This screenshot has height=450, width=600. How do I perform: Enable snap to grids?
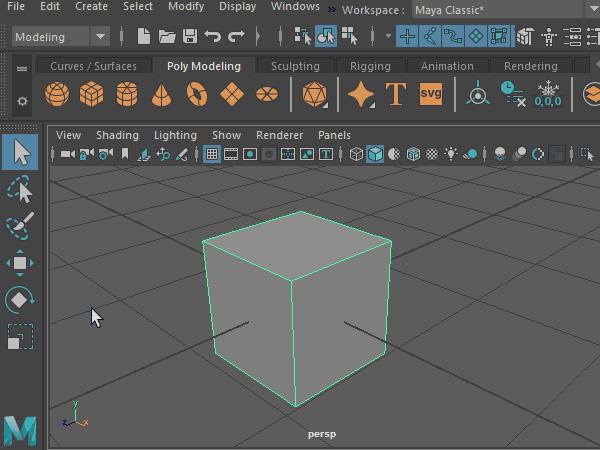coord(407,37)
